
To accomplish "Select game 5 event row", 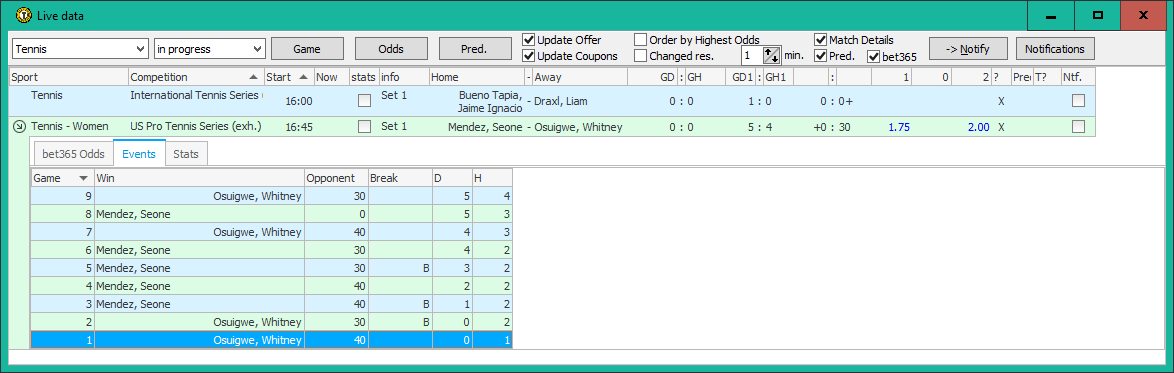I will (x=271, y=268).
